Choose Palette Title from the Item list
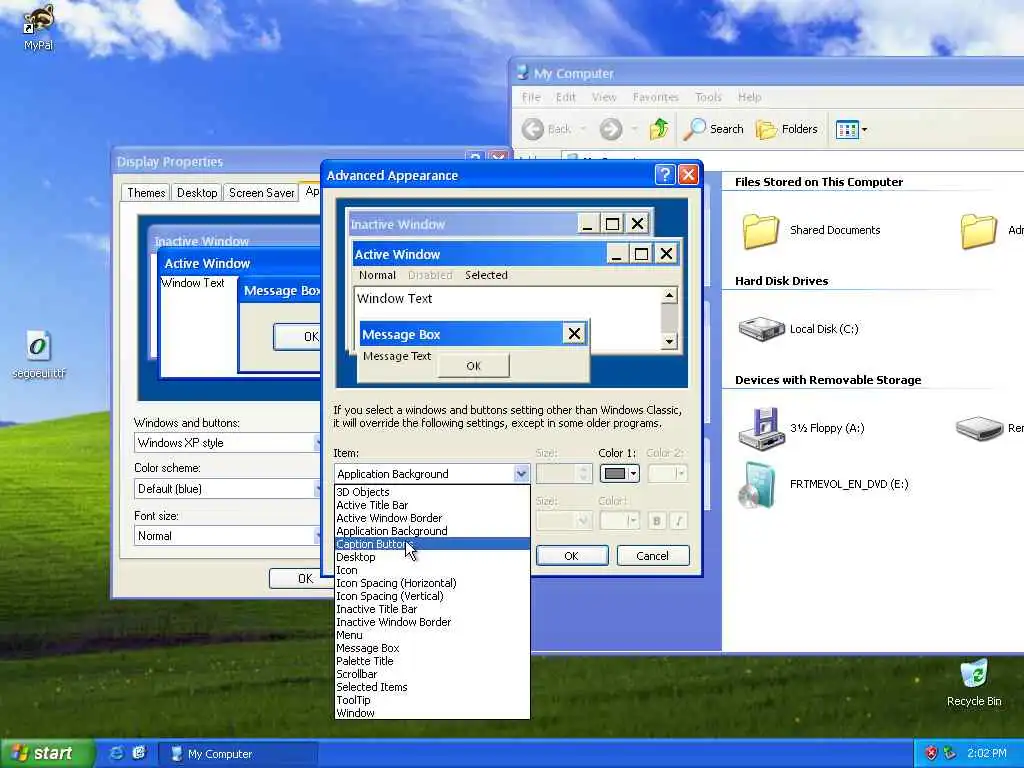This screenshot has height=768, width=1024. (x=432, y=661)
